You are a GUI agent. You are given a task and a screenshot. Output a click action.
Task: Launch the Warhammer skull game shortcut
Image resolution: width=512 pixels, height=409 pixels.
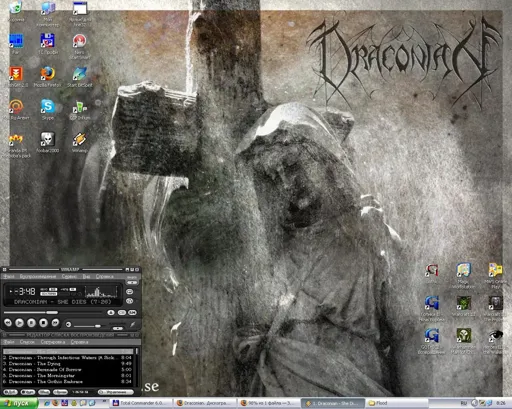(x=463, y=335)
